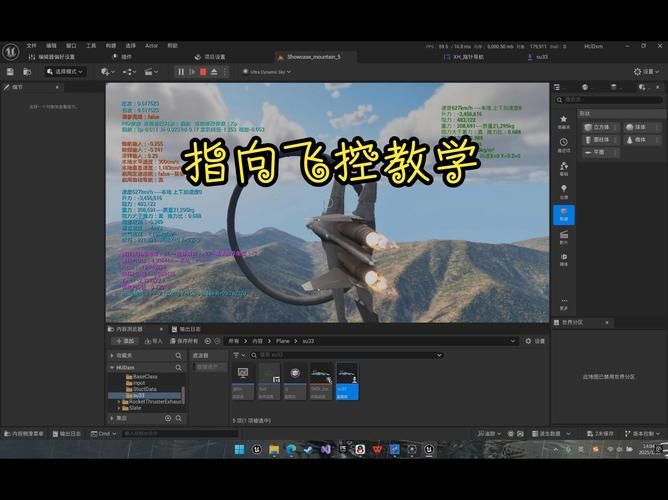Open the 文件 (File) menu

coord(31,46)
